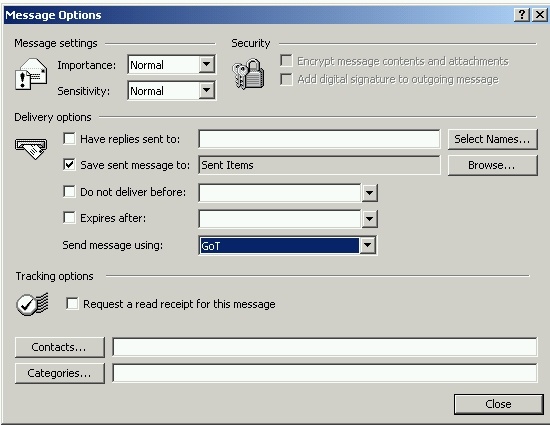This screenshot has height=425, width=550.
Task: Click the Categories text field
Action: click(325, 373)
